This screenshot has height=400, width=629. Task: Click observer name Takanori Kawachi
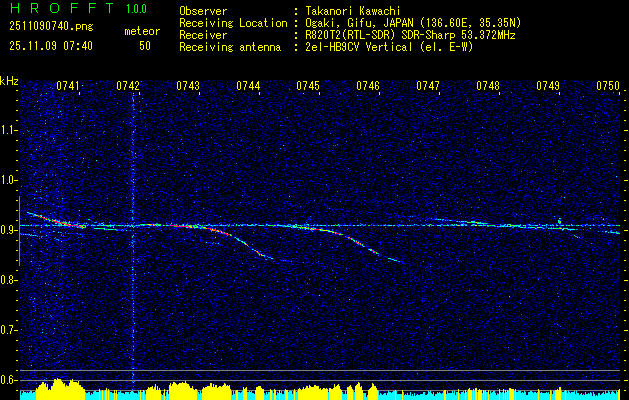353,11
